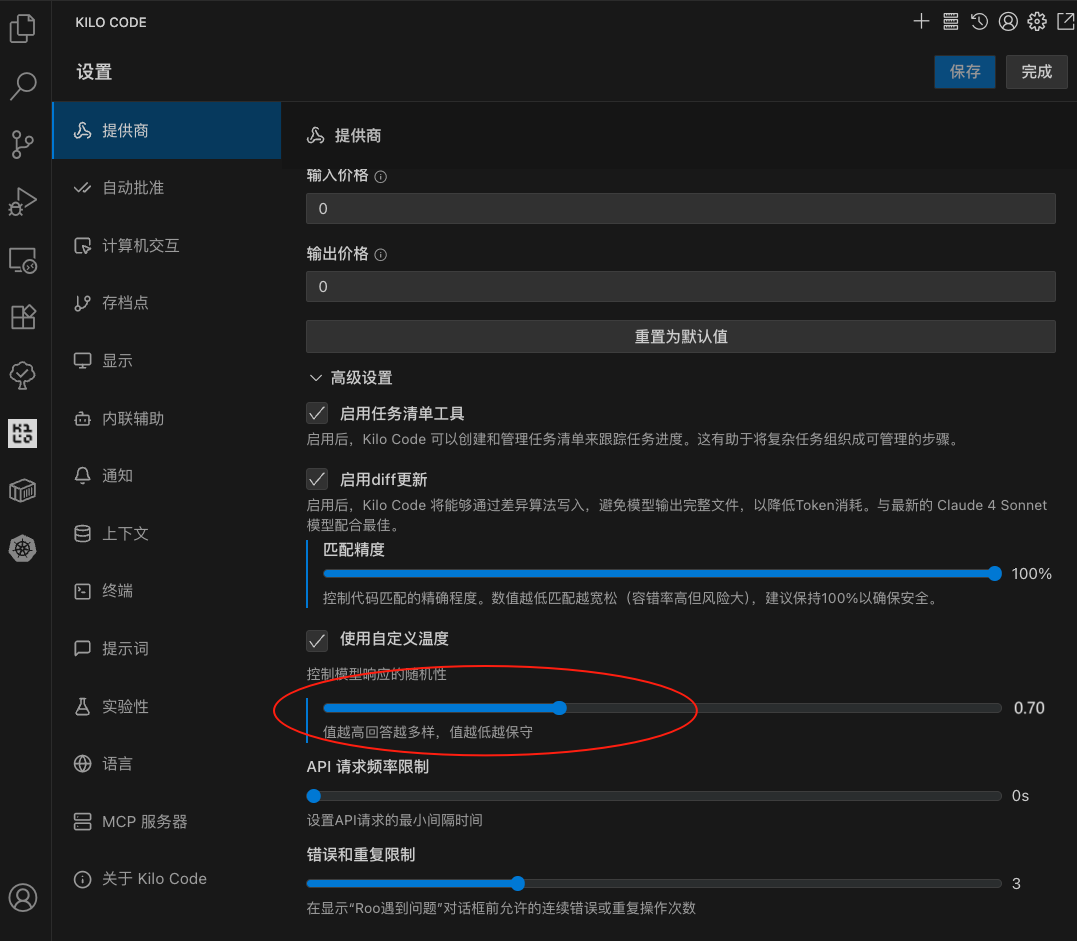The image size is (1077, 941).
Task: Start new task with plus icon
Action: tap(921, 21)
